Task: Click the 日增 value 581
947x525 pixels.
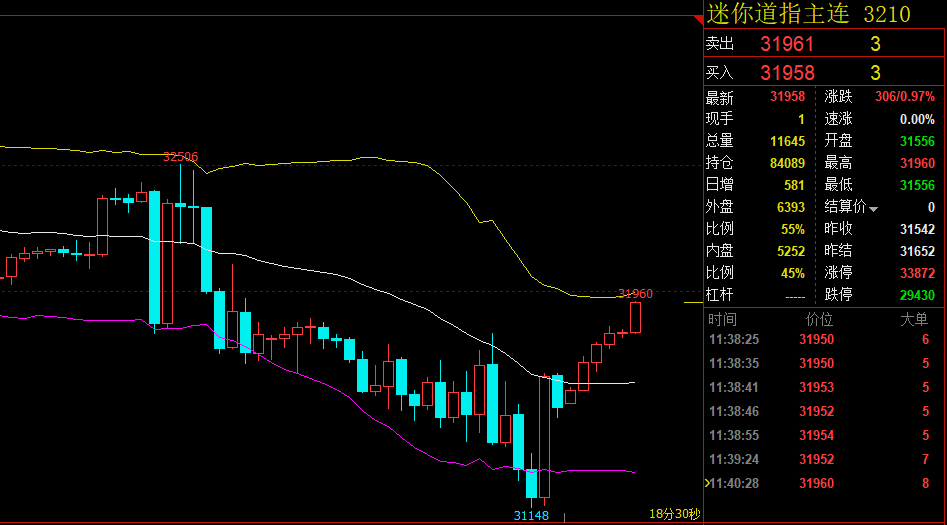Action: point(794,185)
